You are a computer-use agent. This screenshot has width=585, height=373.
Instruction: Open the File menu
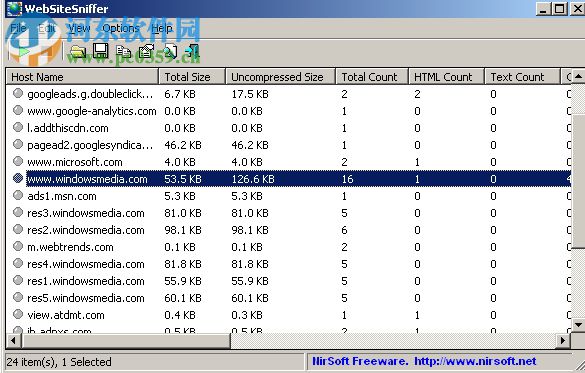tap(18, 28)
